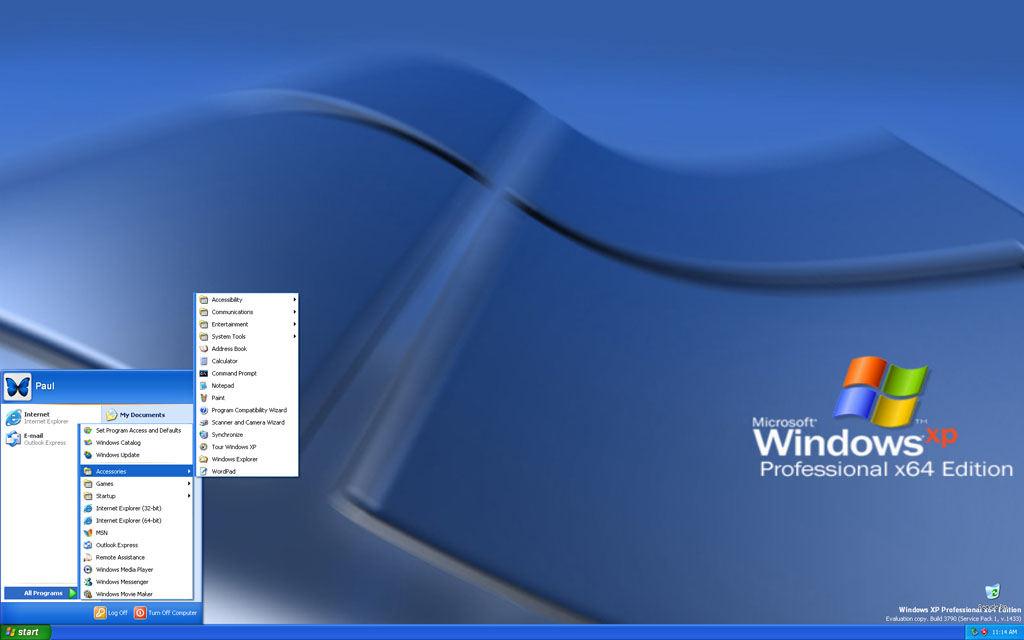Image resolution: width=1024 pixels, height=640 pixels.
Task: Launch Internet Explorer (64-bit) icon
Action: pos(88,520)
